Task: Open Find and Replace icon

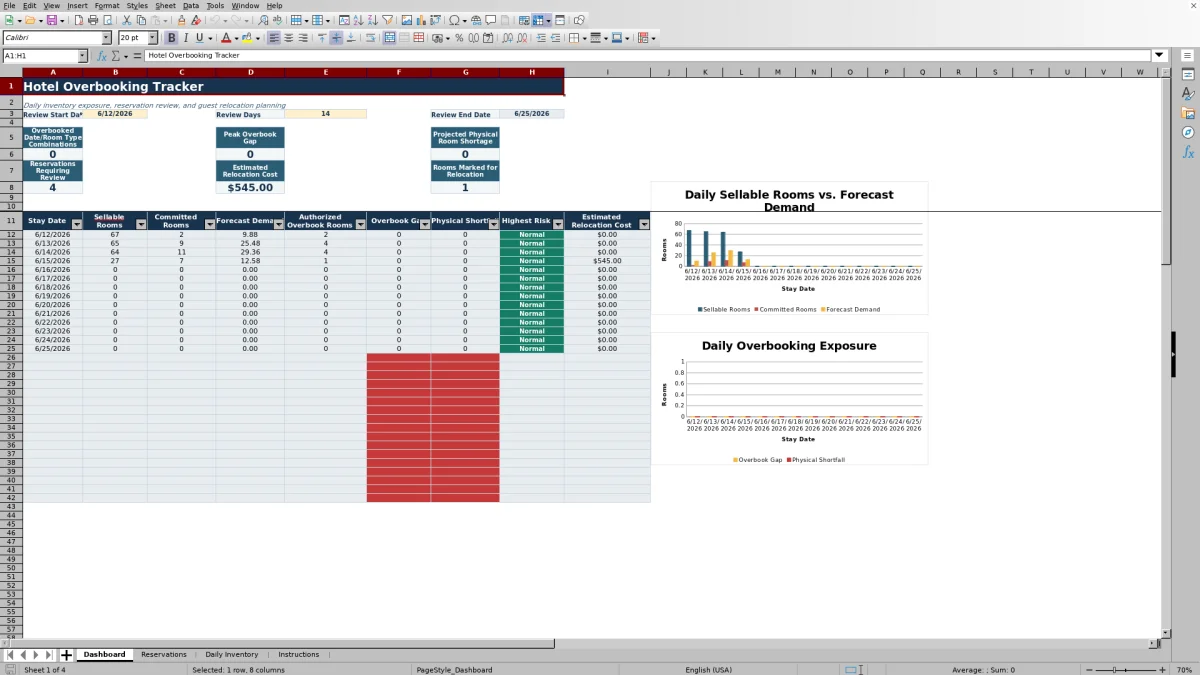Action: 263,20
